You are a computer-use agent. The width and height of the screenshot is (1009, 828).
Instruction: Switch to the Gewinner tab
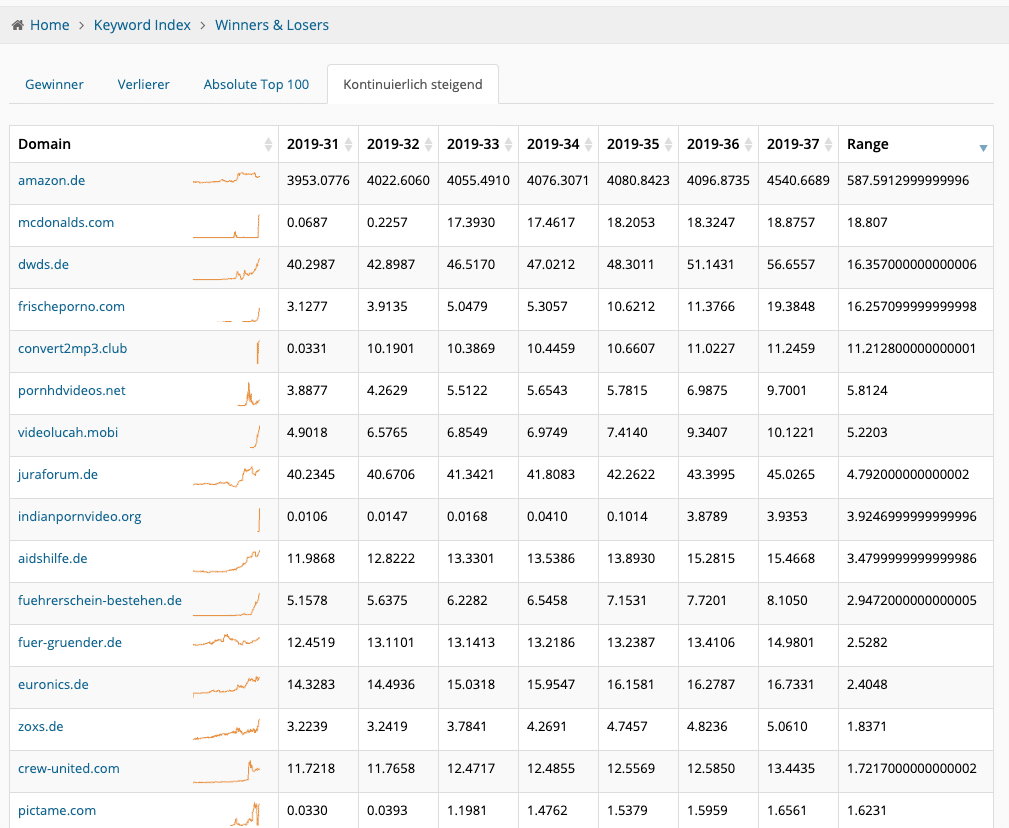(x=54, y=84)
